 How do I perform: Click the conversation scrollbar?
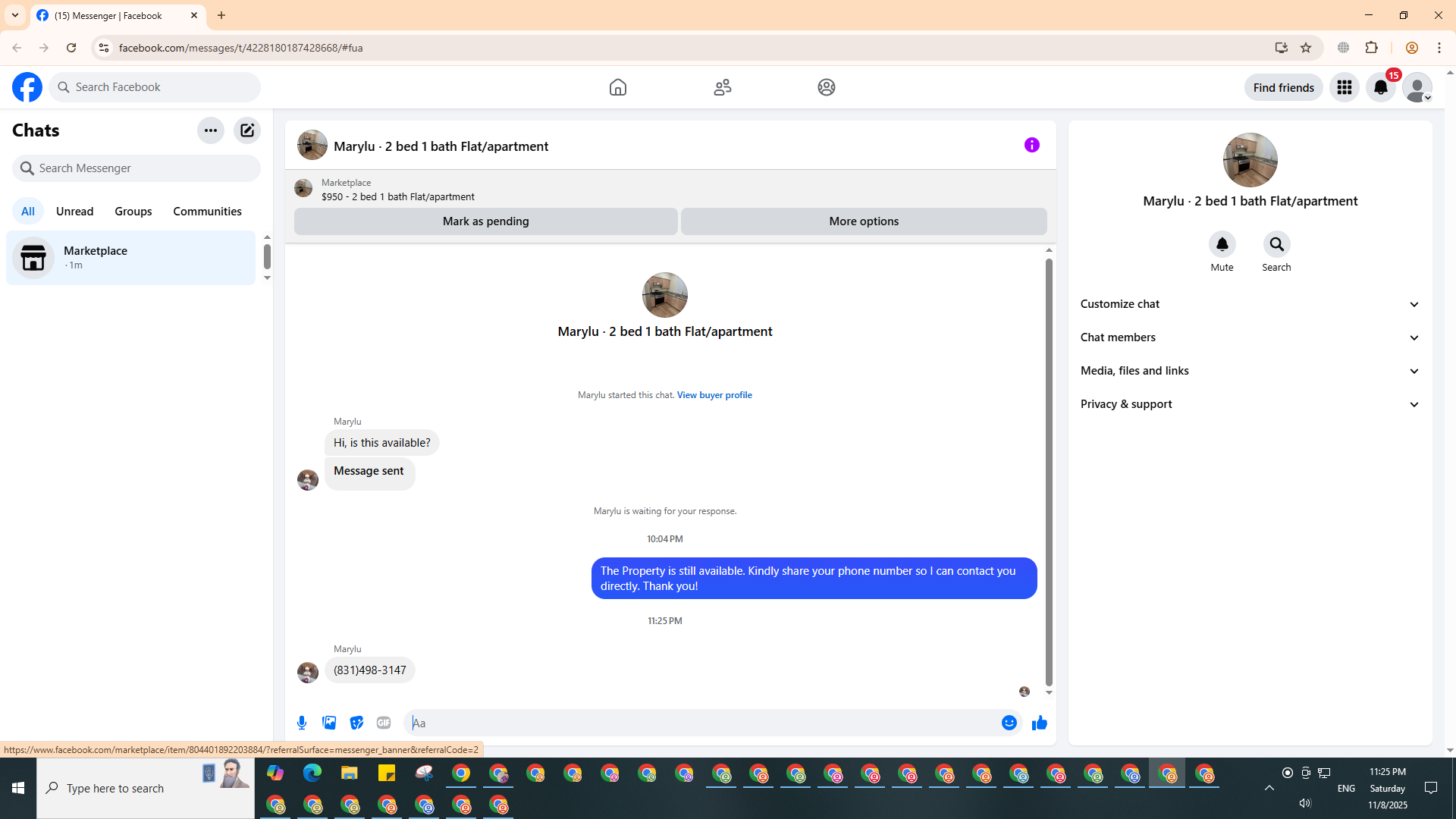(x=1049, y=470)
